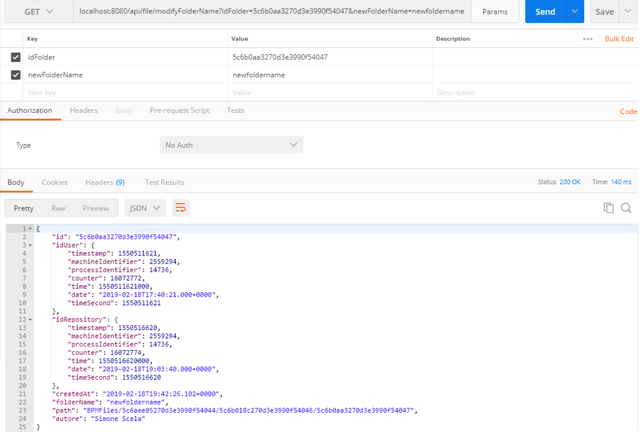Switch to the Authorization tab
The height and width of the screenshot is (432, 640).
click(30, 110)
